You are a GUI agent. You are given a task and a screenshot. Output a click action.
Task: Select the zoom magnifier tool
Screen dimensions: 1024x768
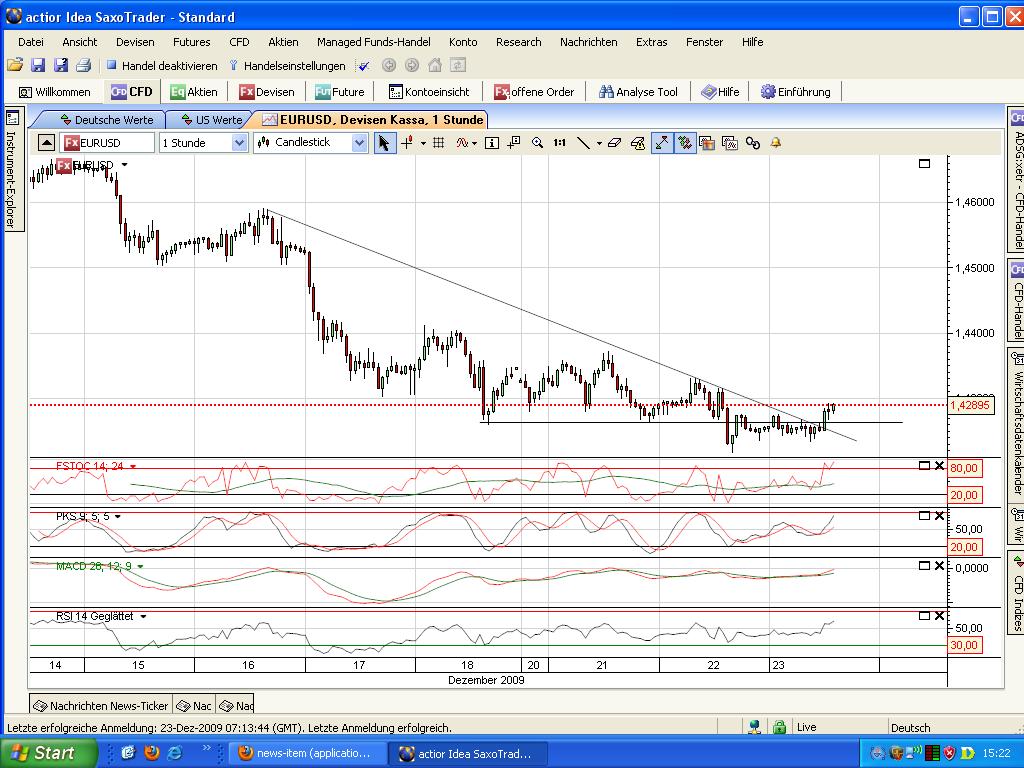click(538, 143)
